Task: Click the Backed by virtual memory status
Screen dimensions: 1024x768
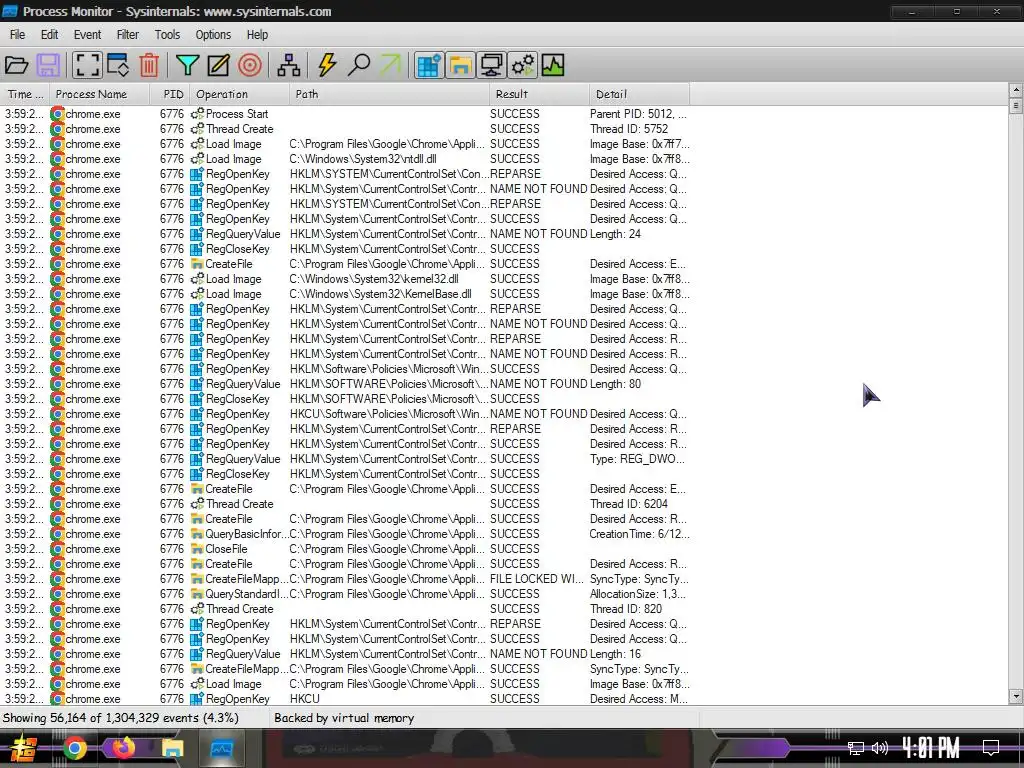Action: (x=344, y=718)
